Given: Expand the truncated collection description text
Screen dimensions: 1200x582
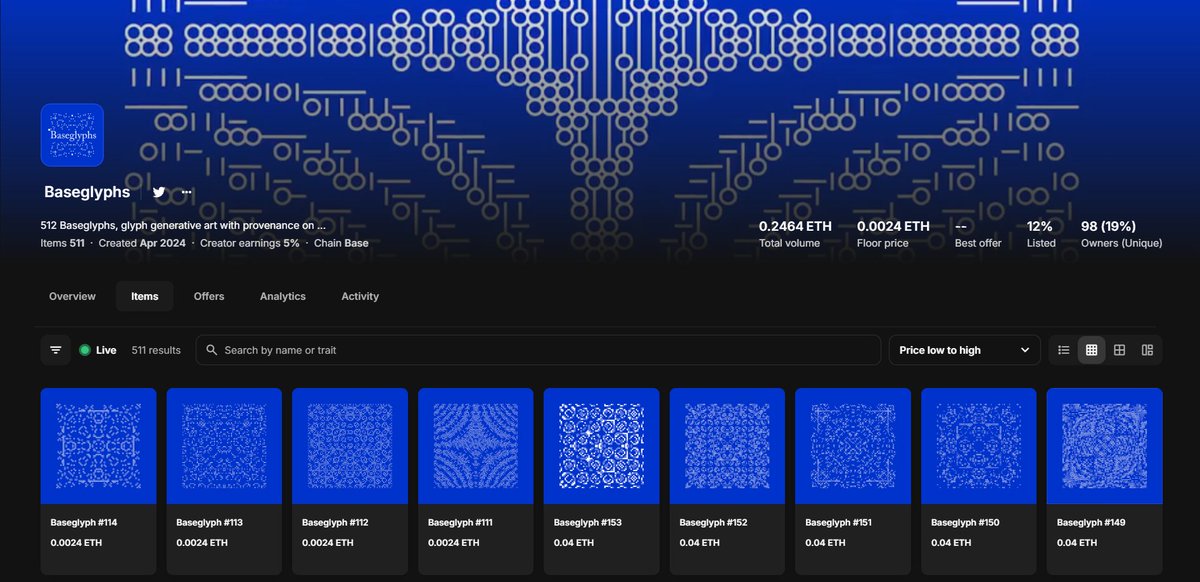Looking at the screenshot, I should click(x=184, y=226).
